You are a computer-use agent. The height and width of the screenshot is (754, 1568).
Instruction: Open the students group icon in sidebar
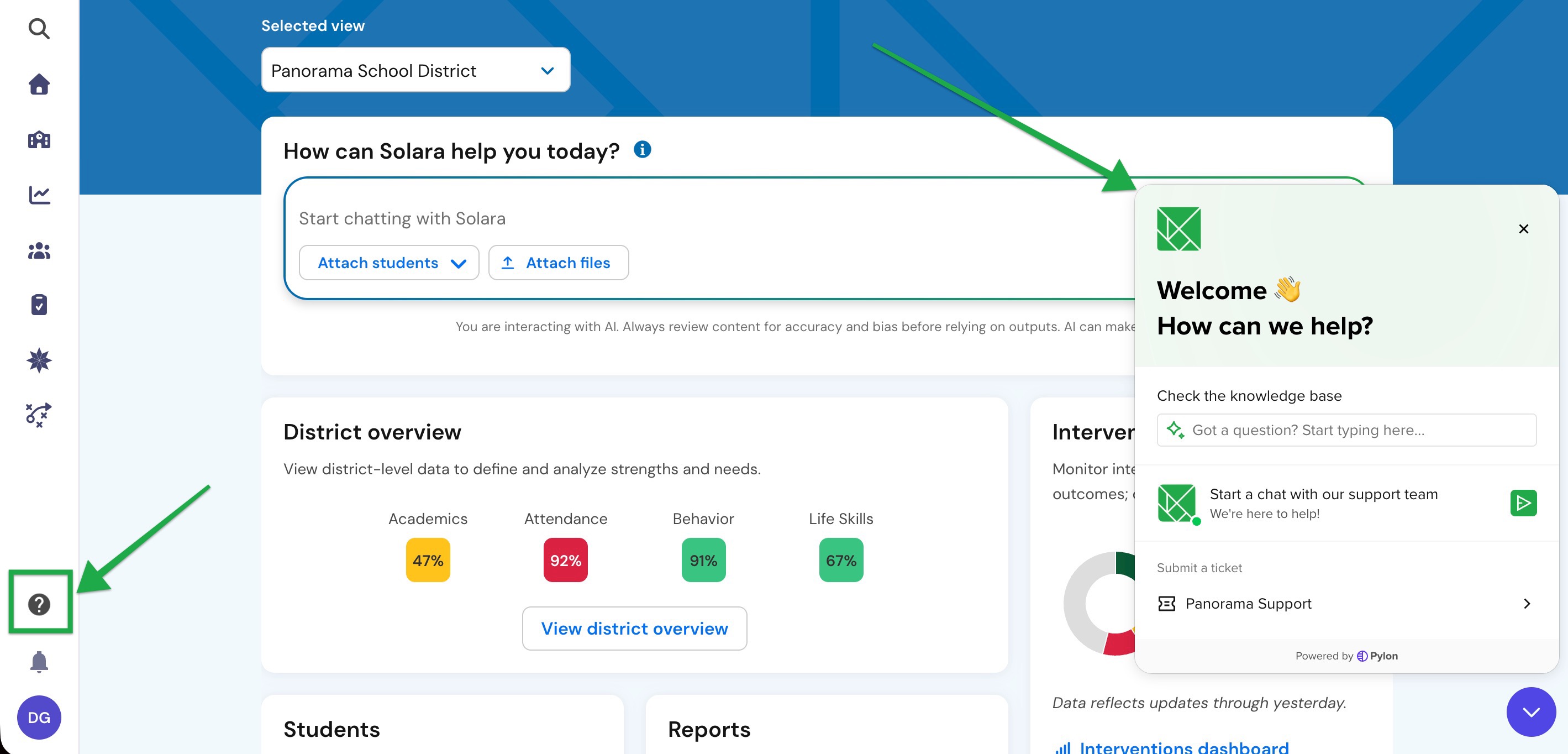point(39,250)
